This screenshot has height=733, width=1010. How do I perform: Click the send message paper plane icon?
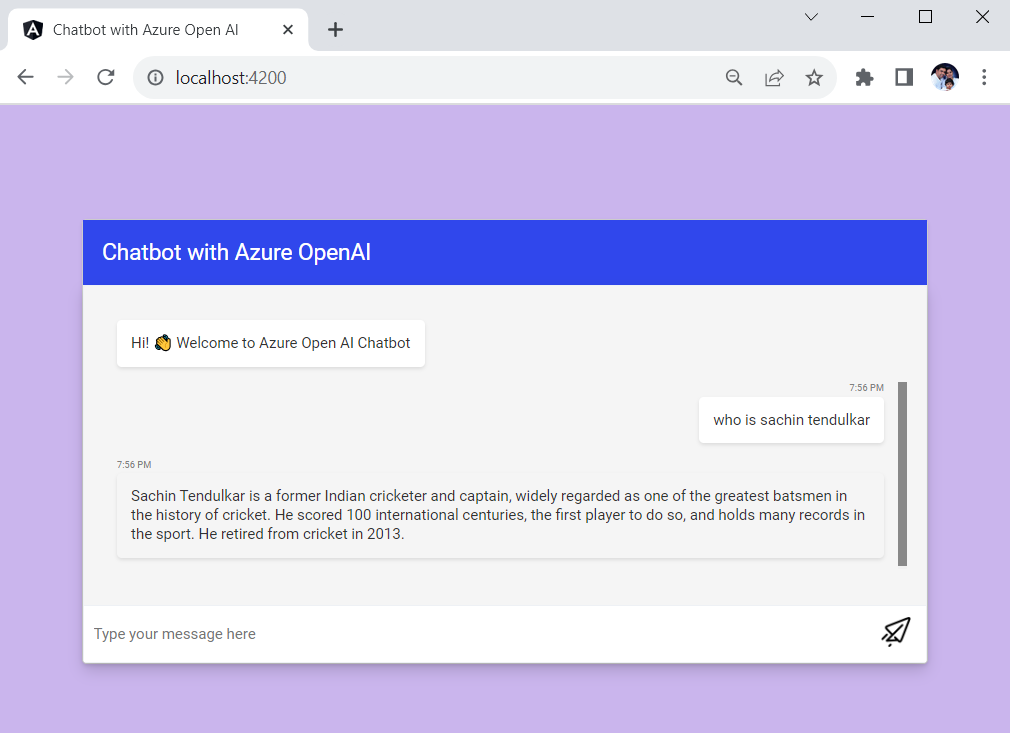(x=895, y=632)
